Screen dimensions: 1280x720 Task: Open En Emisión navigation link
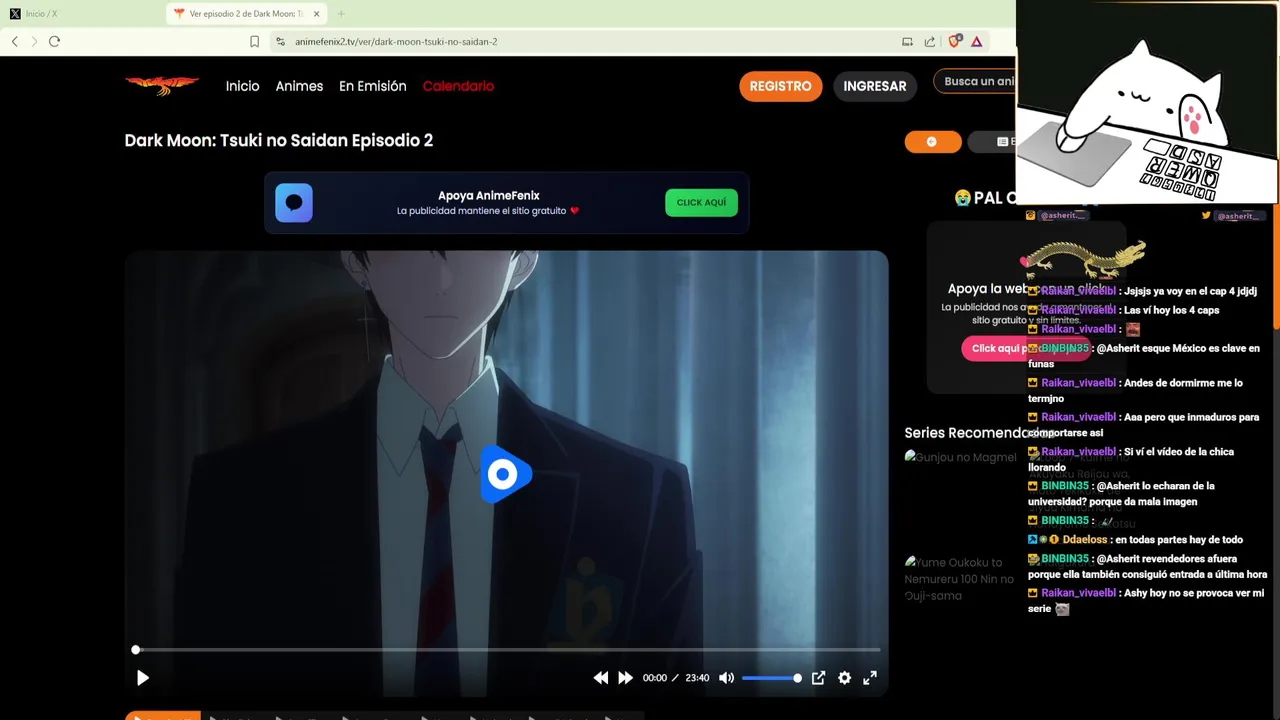pyautogui.click(x=372, y=86)
